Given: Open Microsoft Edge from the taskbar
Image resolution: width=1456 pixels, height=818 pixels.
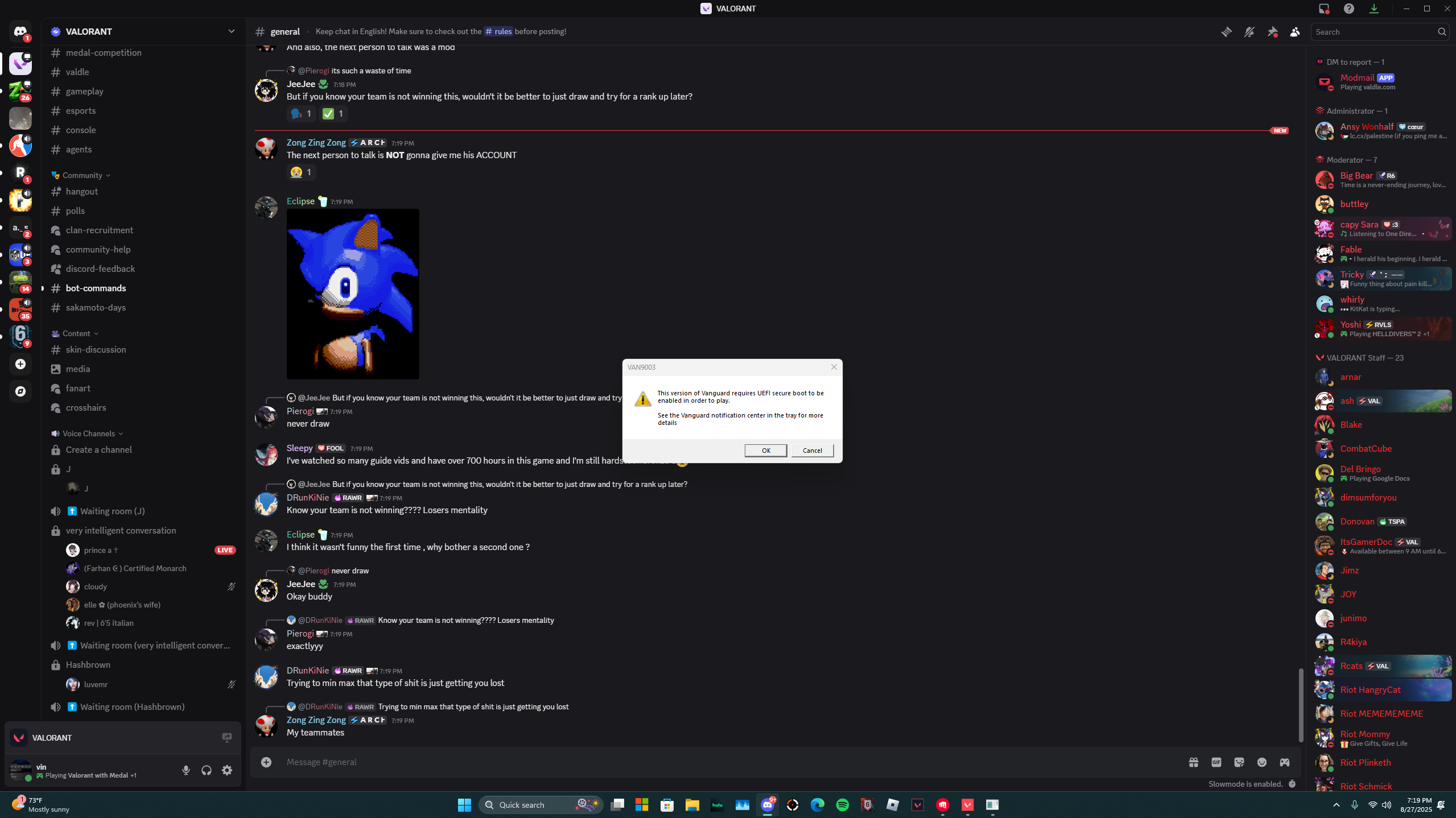Looking at the screenshot, I should click(x=817, y=804).
